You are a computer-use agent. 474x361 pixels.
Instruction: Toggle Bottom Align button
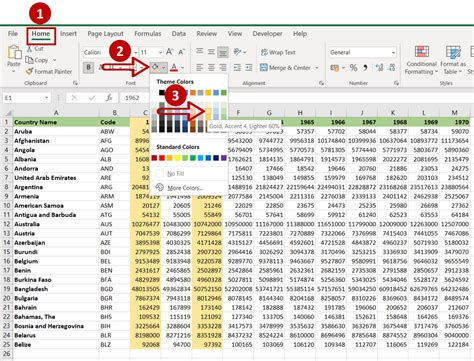(223, 52)
